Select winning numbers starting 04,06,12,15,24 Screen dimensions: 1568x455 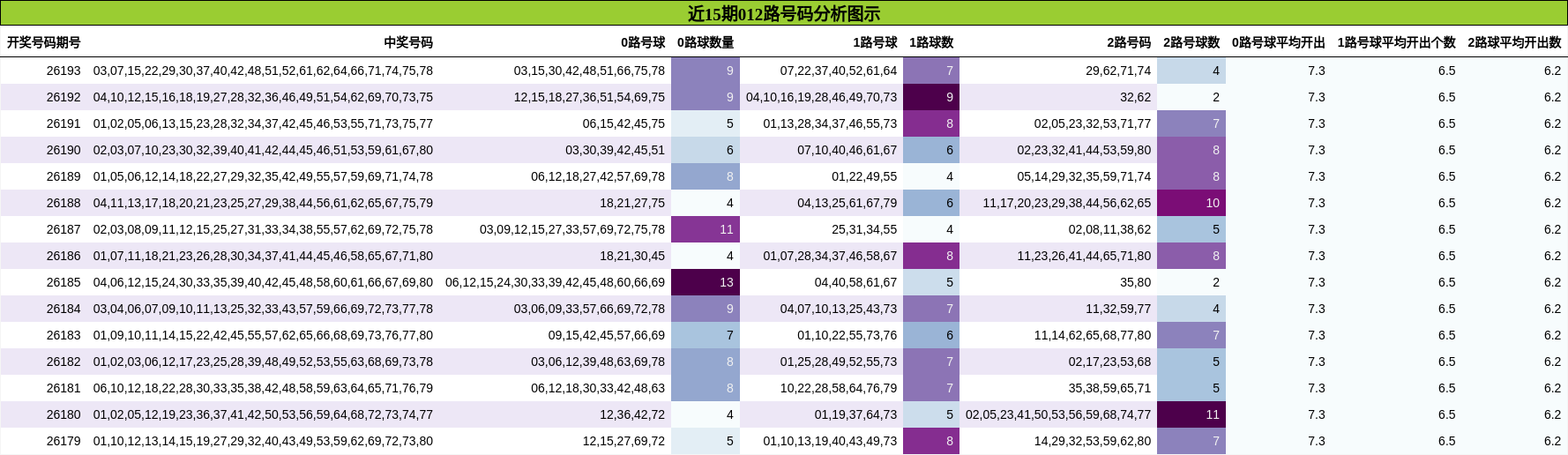pos(263,282)
